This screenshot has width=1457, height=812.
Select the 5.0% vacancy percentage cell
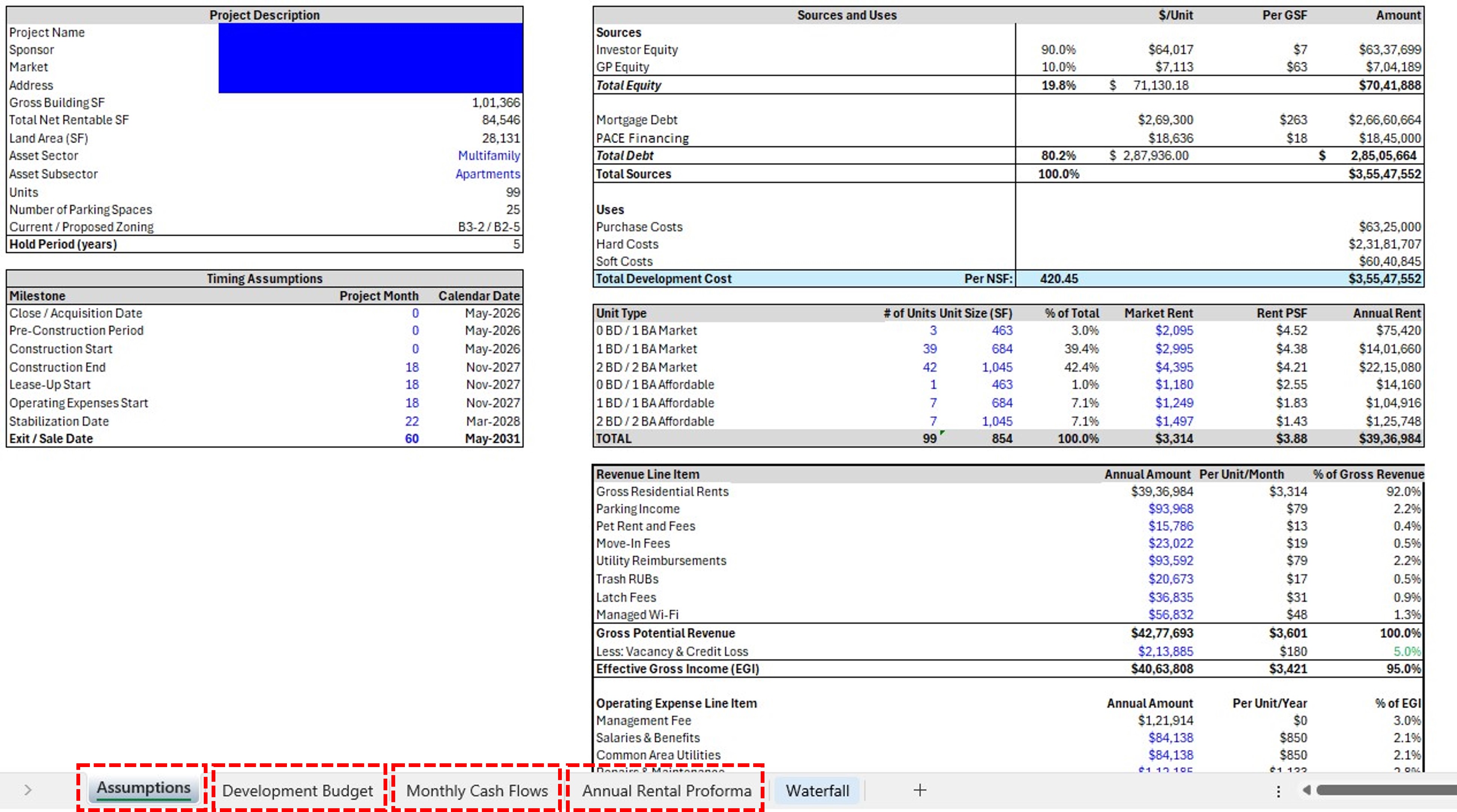click(1406, 651)
